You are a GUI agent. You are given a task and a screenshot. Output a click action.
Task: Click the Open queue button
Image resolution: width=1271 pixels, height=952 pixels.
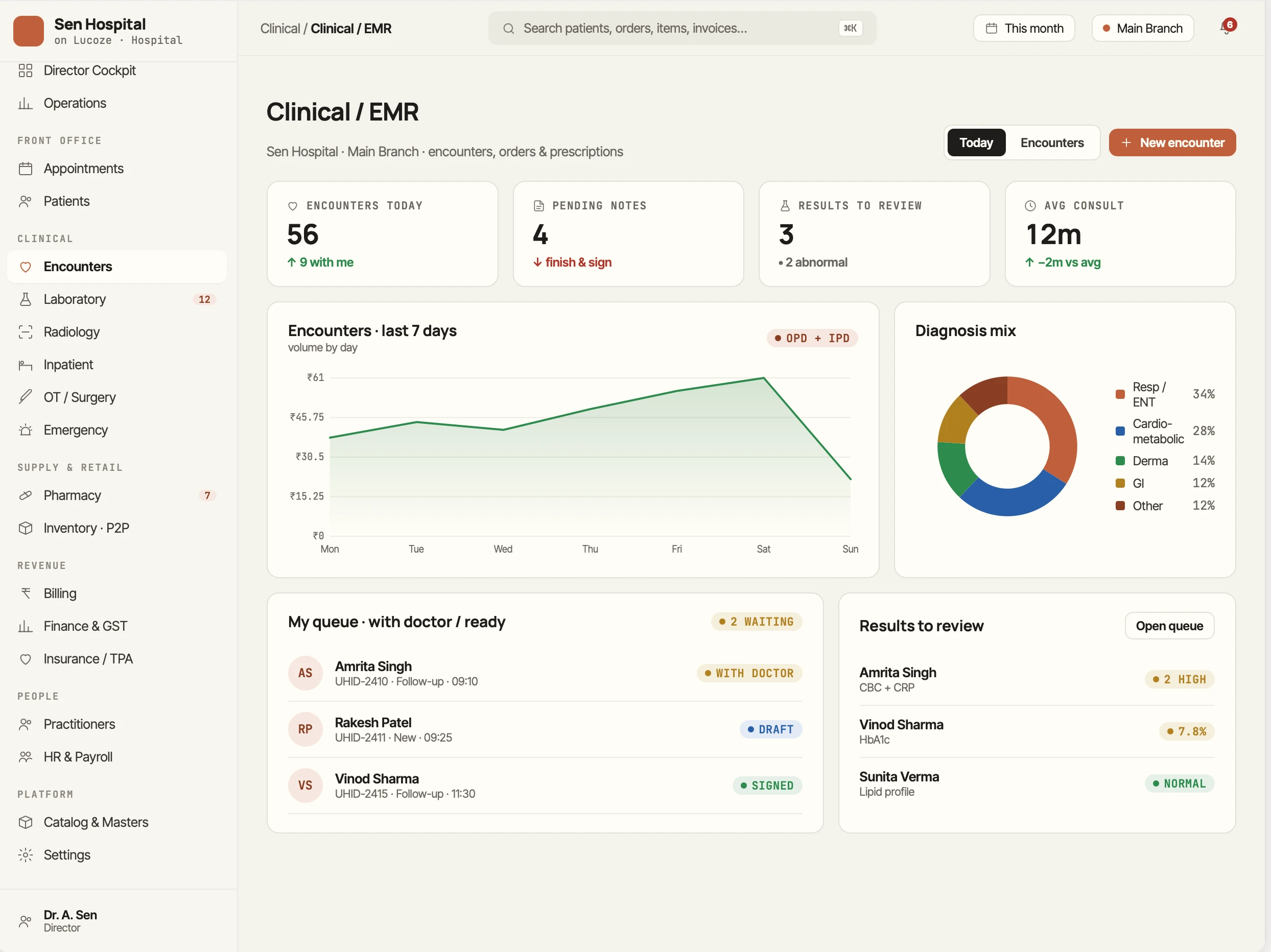click(1169, 626)
